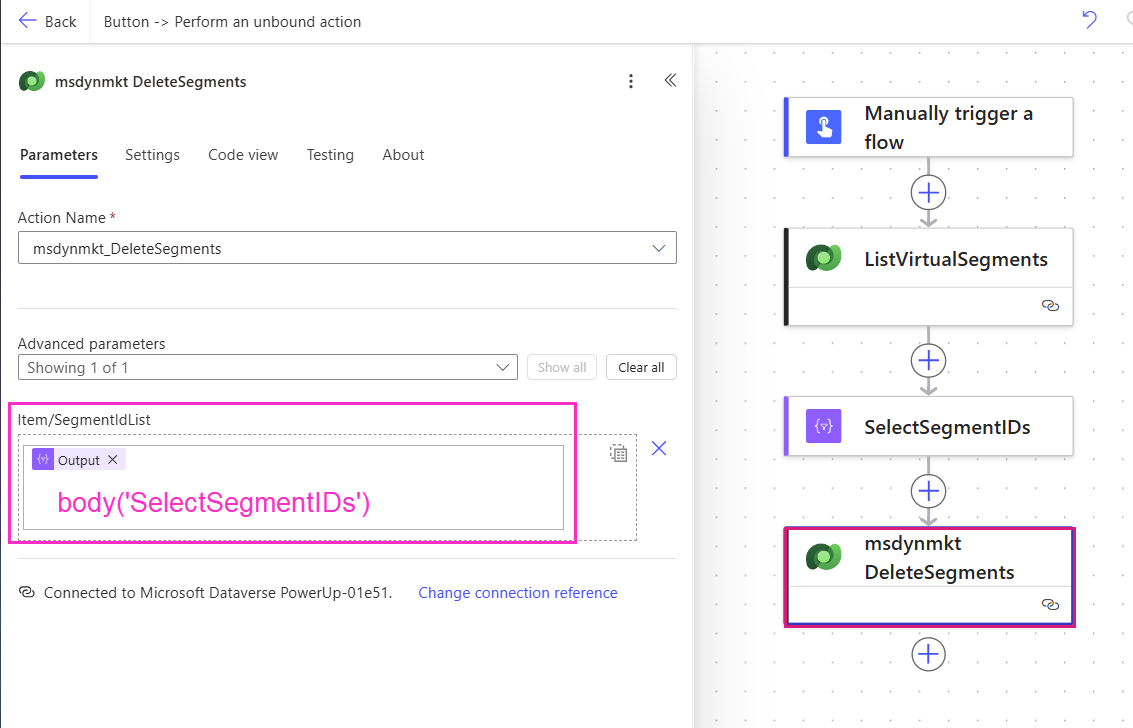Click the Dataverse icon beside msdynmkt DeleteSegments title
This screenshot has height=728, width=1133.
(x=32, y=82)
